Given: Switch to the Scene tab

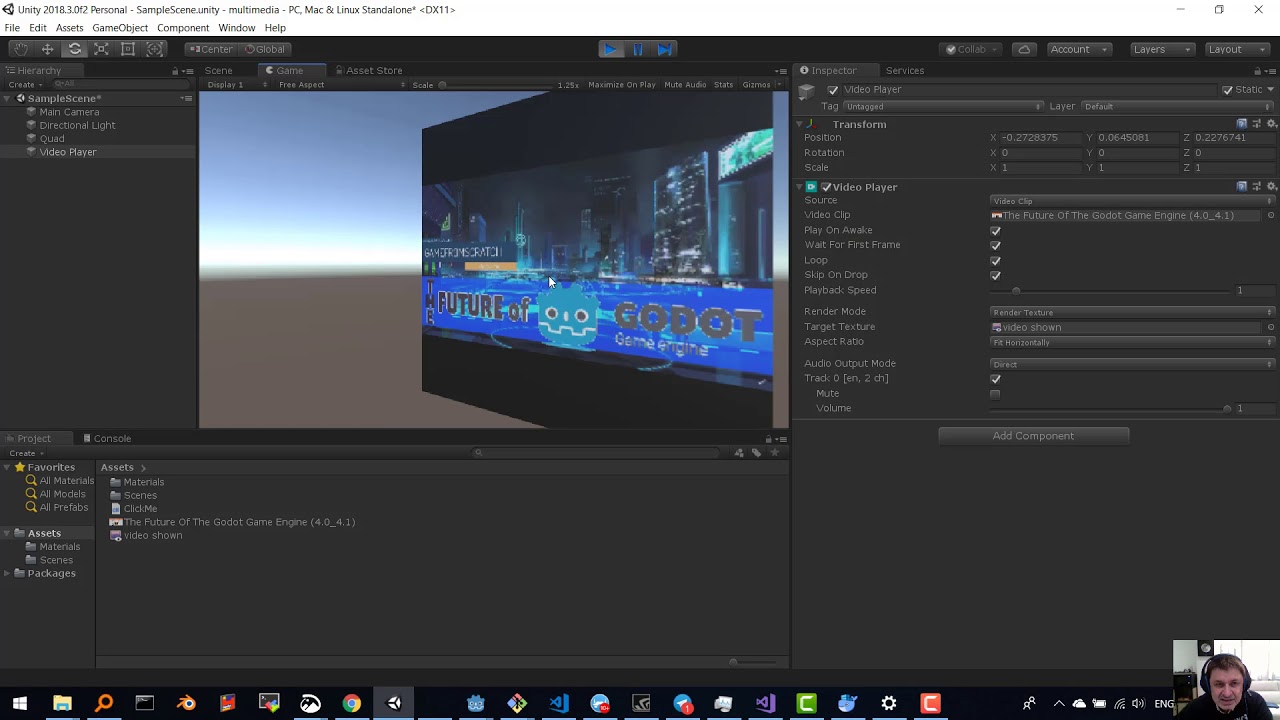Looking at the screenshot, I should pos(218,71).
